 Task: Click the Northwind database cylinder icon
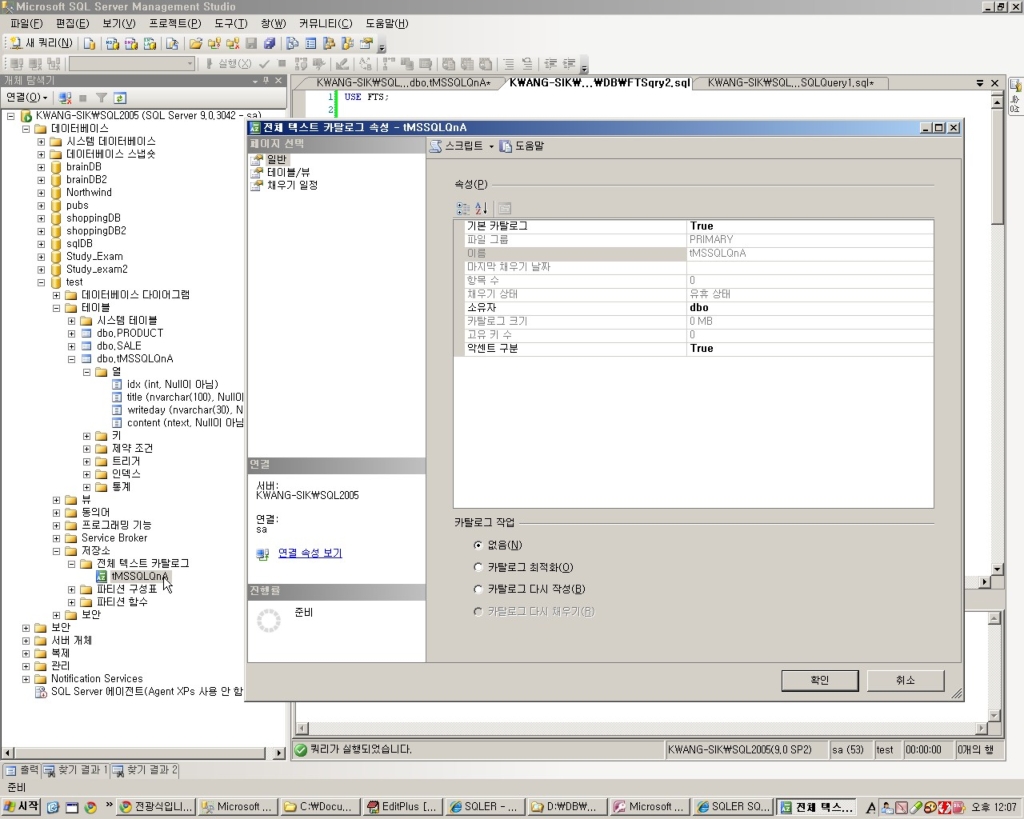click(x=56, y=193)
